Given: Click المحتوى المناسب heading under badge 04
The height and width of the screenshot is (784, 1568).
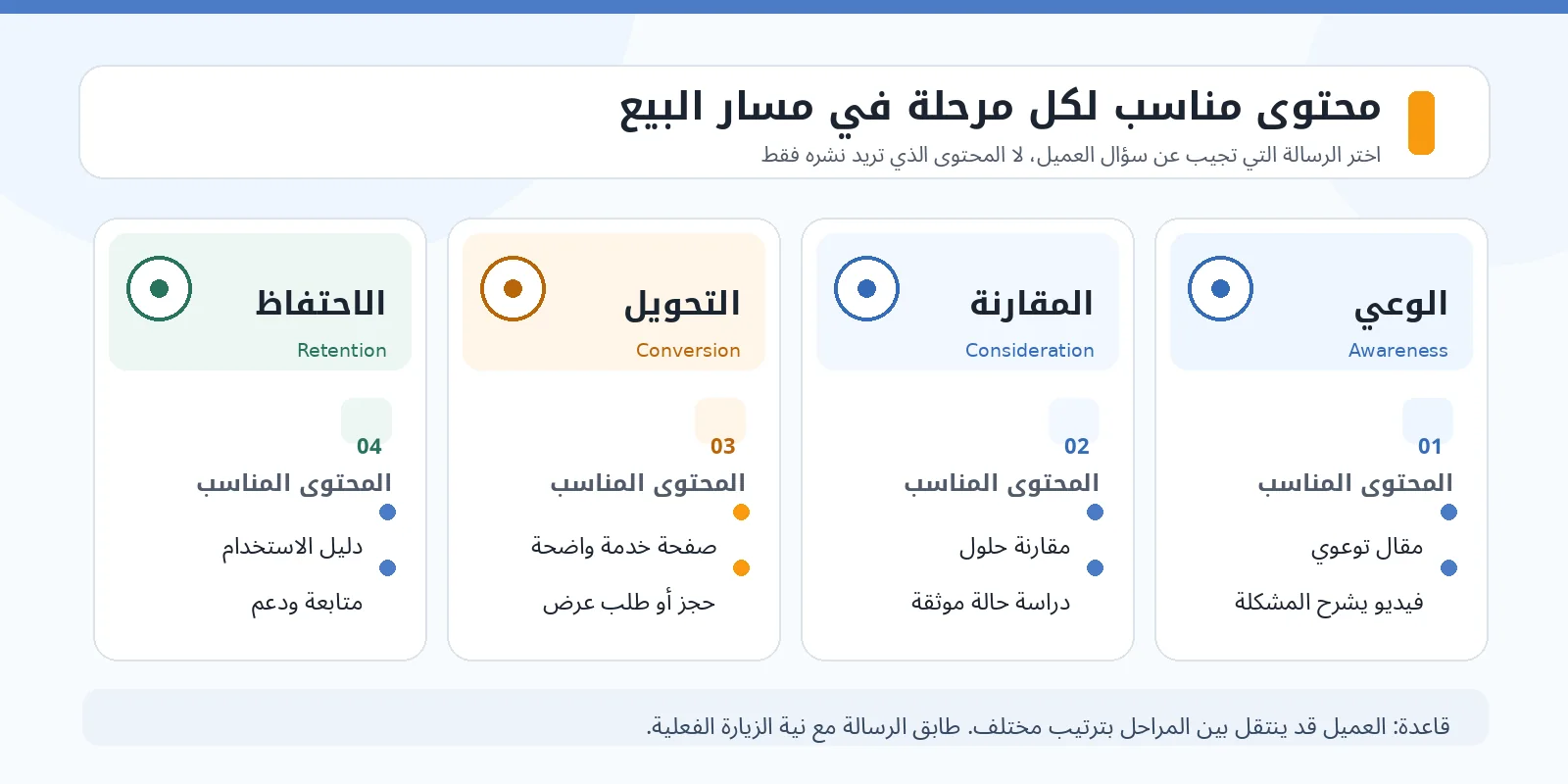Looking at the screenshot, I should pos(294,482).
